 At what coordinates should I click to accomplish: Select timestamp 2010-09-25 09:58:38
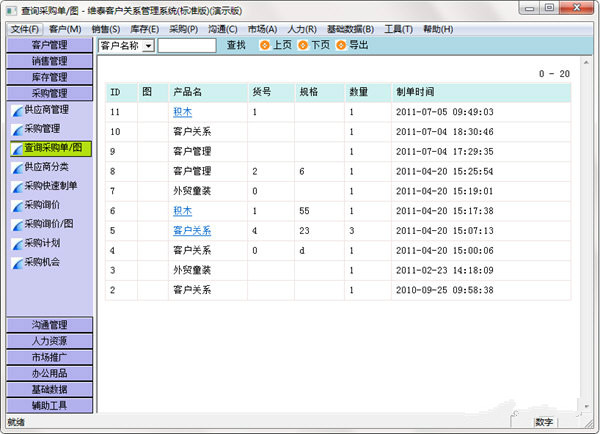point(445,290)
